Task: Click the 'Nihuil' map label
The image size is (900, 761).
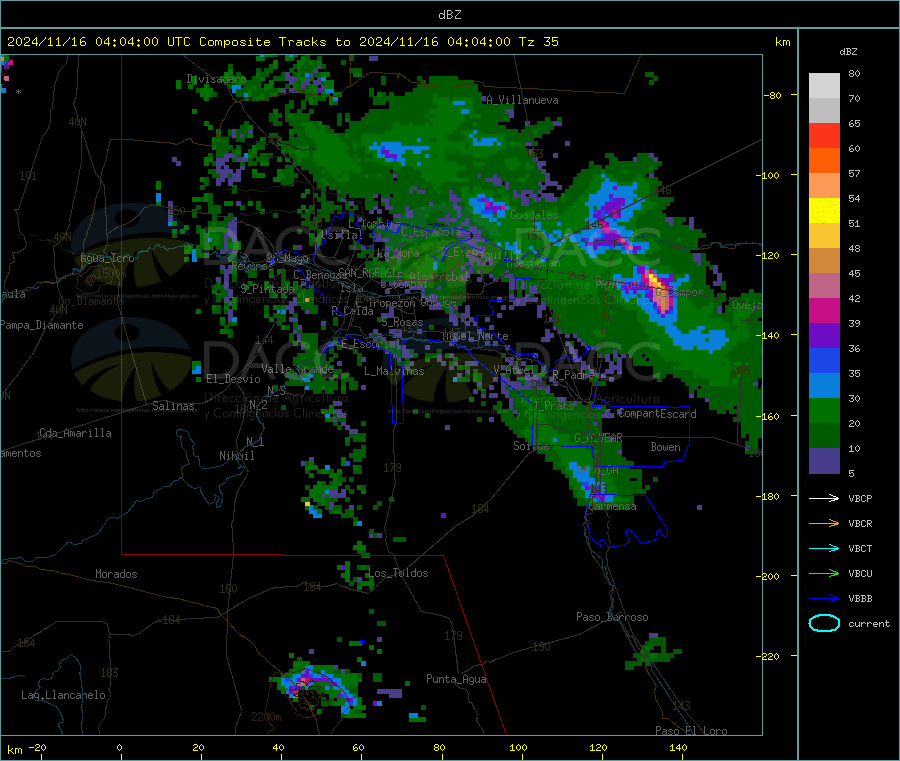Action: pyautogui.click(x=236, y=456)
